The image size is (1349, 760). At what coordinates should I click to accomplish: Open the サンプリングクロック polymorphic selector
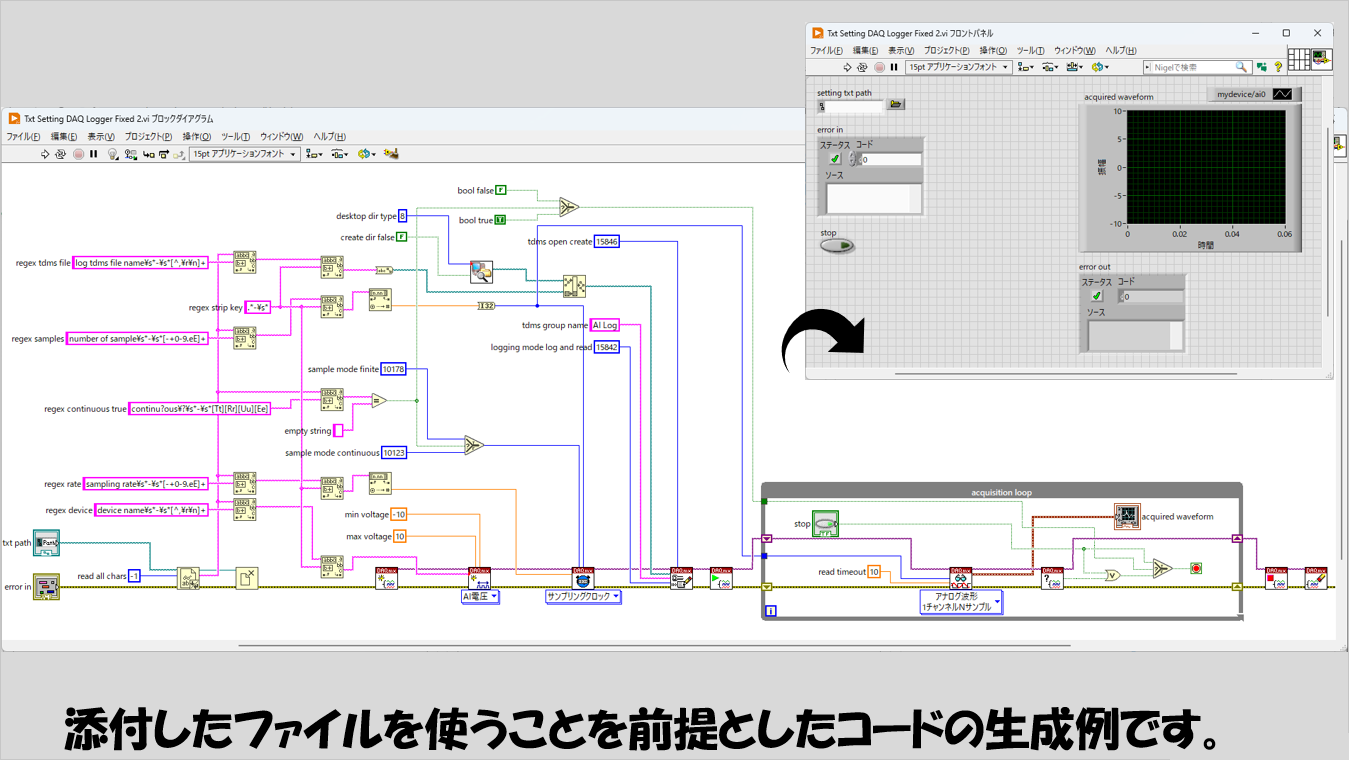click(583, 597)
